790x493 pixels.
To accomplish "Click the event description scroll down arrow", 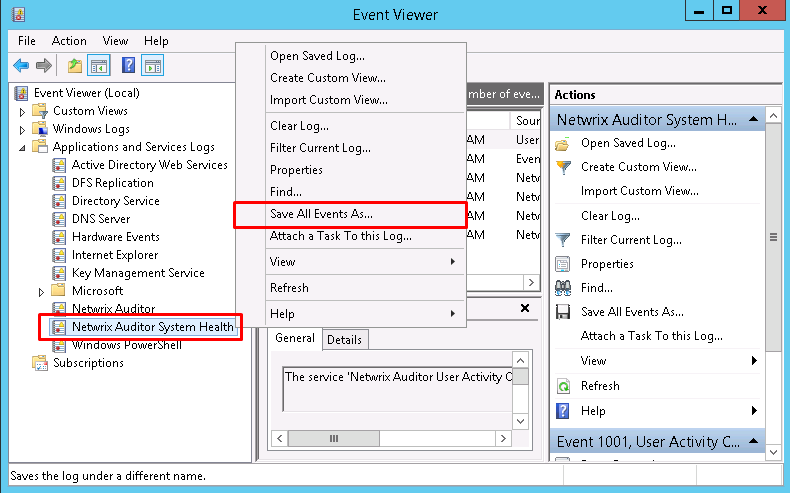I will click(x=520, y=421).
